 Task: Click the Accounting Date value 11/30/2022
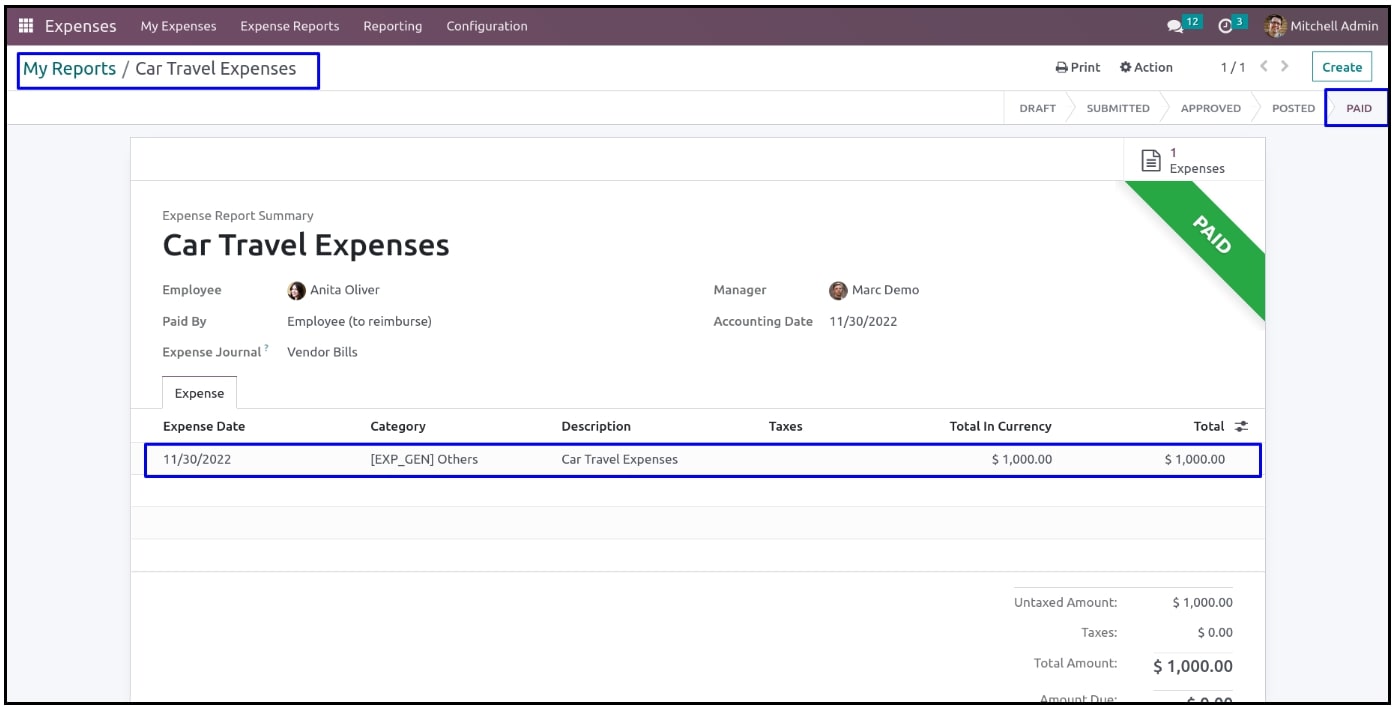[863, 321]
